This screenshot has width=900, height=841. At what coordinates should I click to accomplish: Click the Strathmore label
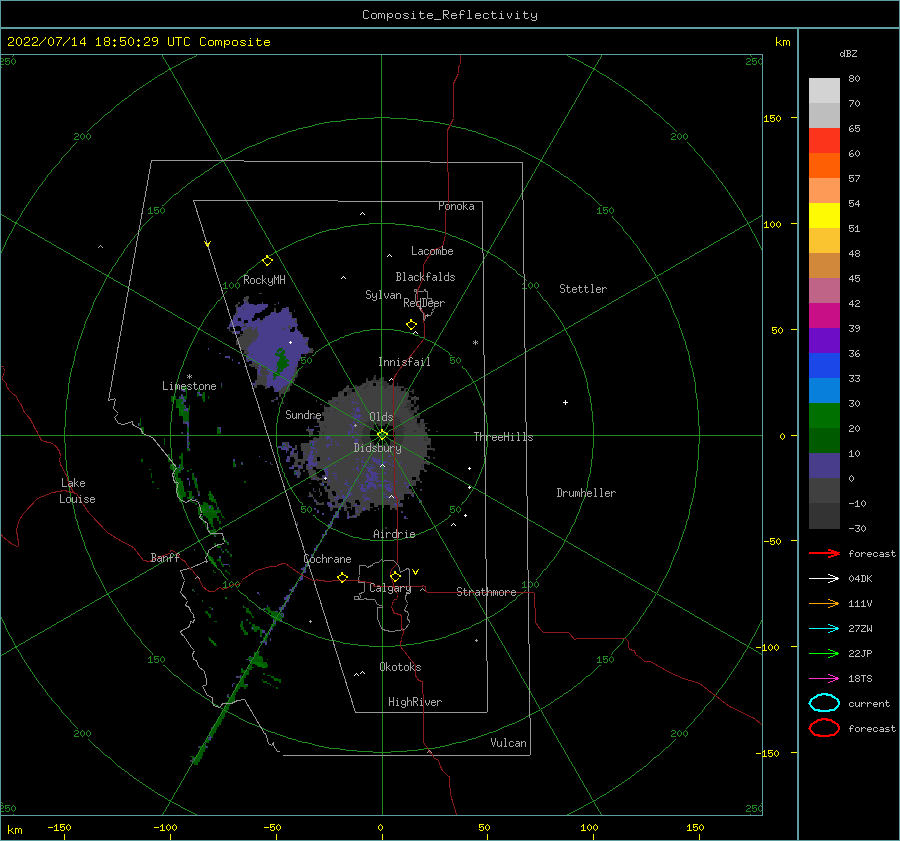(486, 592)
